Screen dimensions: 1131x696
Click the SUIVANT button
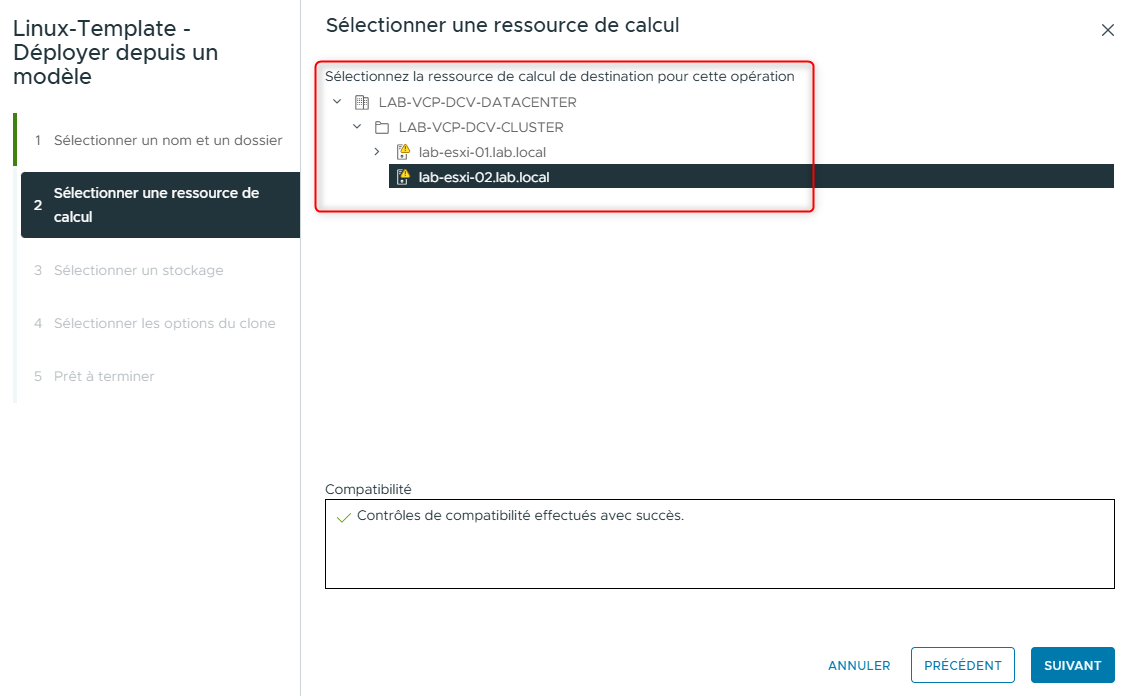1072,665
